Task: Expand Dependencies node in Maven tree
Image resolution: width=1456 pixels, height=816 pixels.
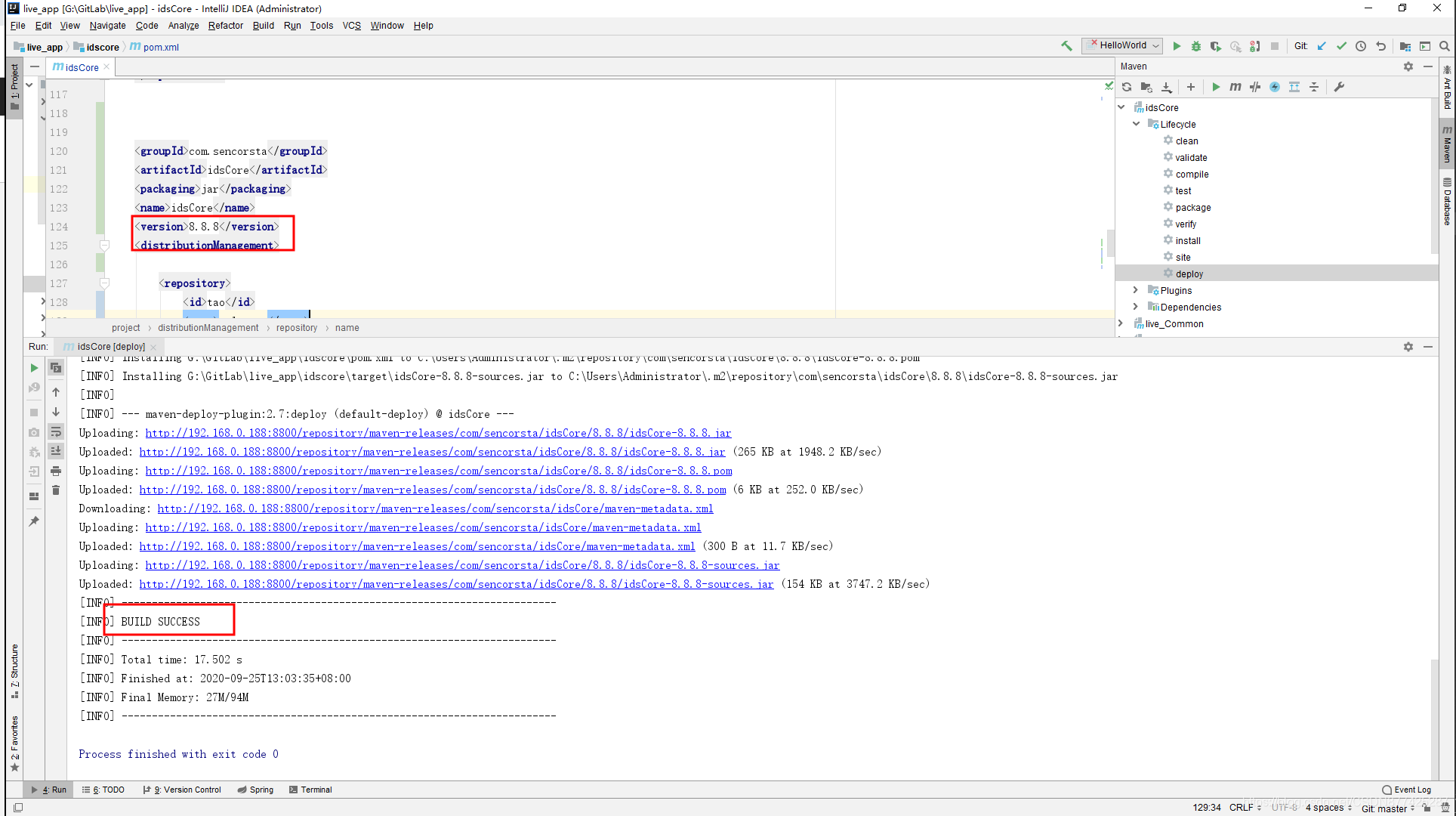Action: click(x=1136, y=307)
